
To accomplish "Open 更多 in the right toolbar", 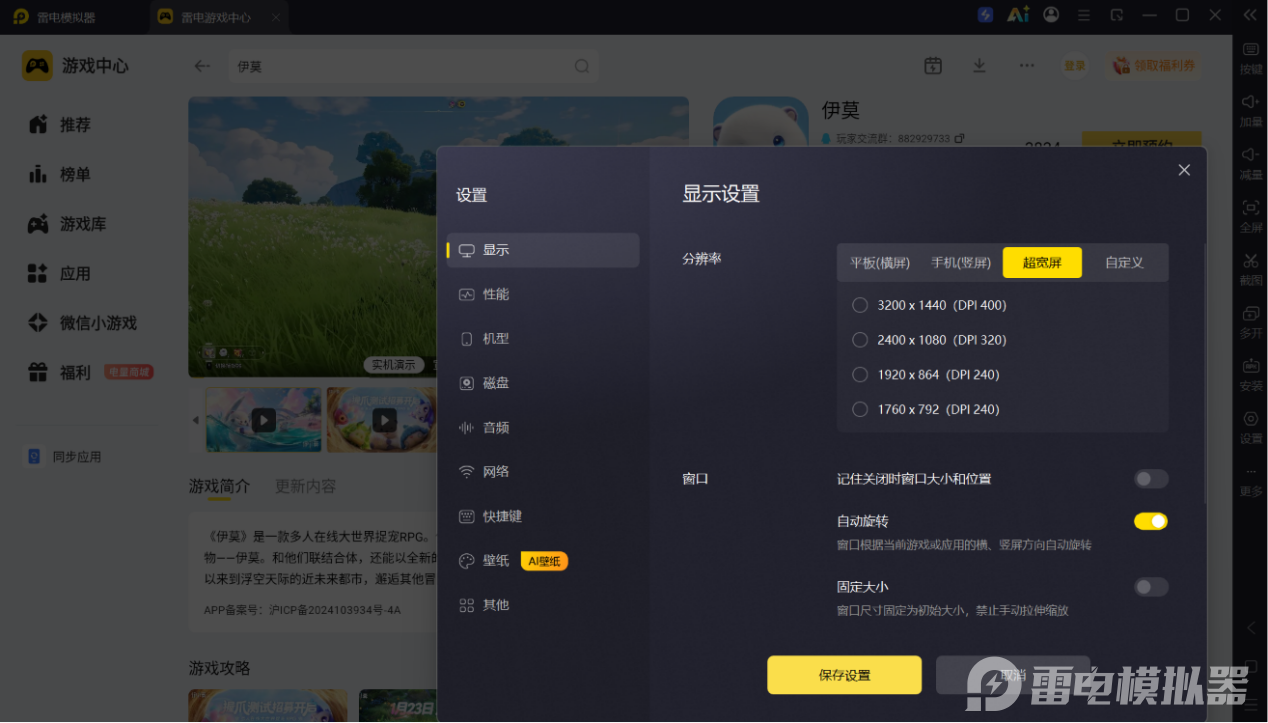I will [1250, 480].
